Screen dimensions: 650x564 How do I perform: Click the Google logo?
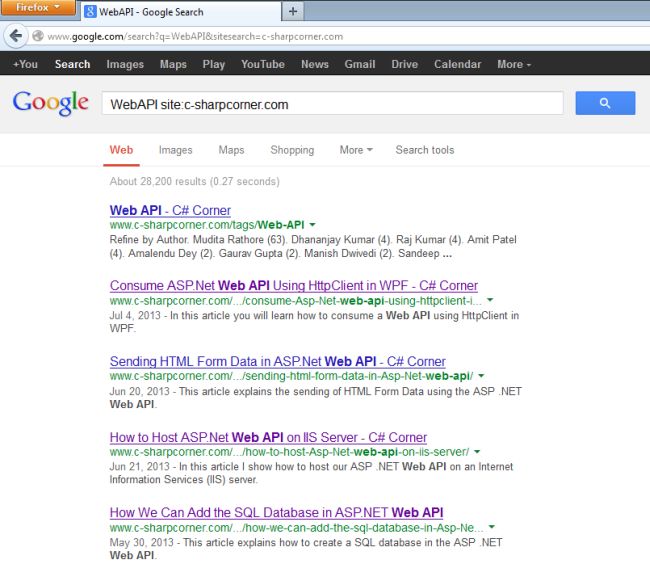point(50,103)
